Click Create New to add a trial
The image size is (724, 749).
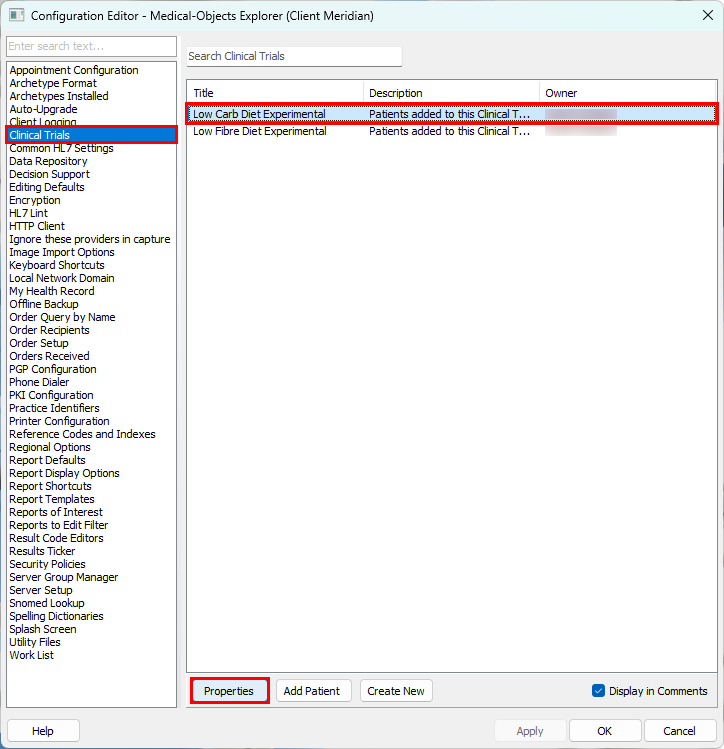coord(396,691)
